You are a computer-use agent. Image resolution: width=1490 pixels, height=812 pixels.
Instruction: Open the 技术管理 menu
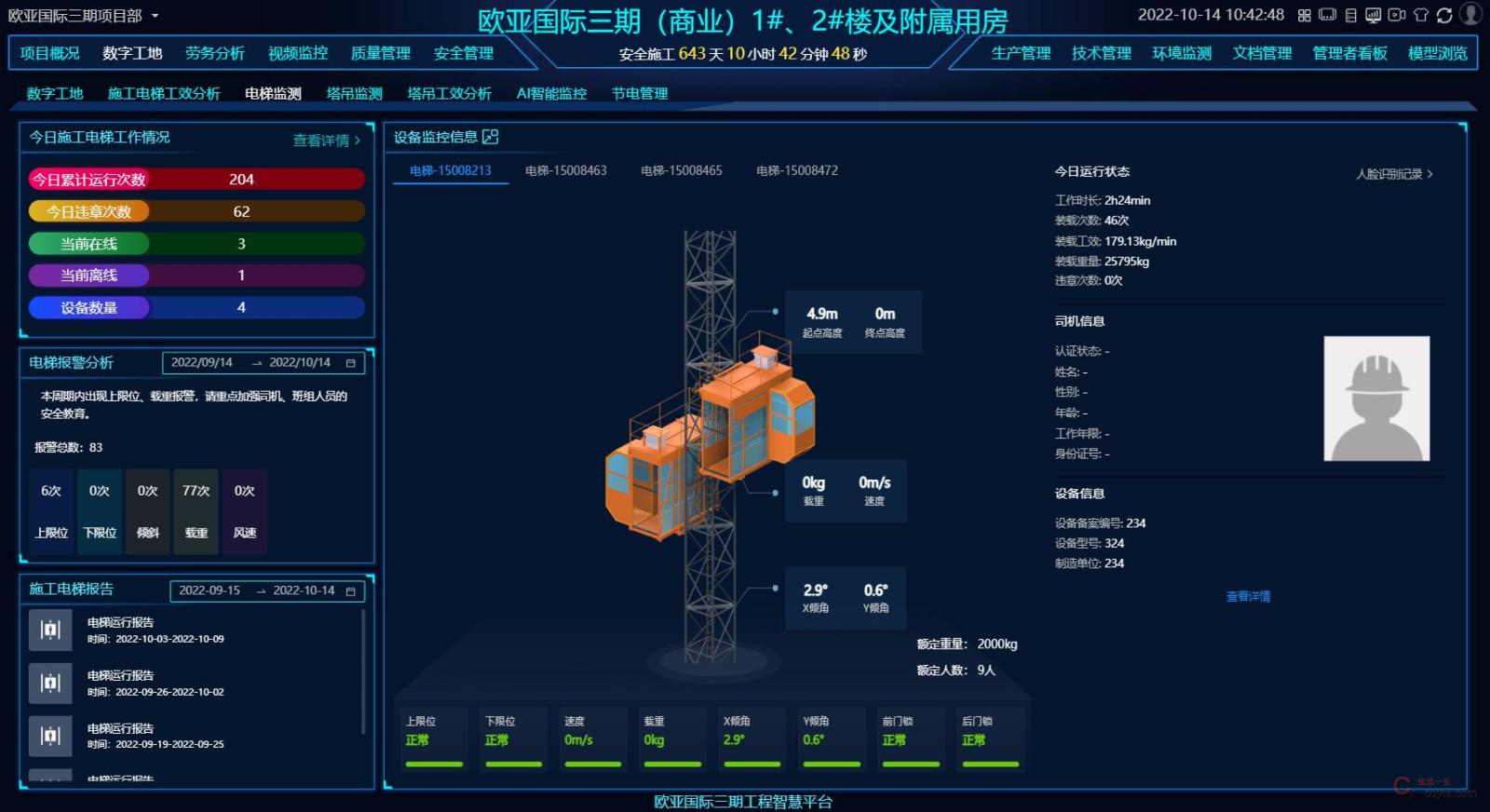1102,53
